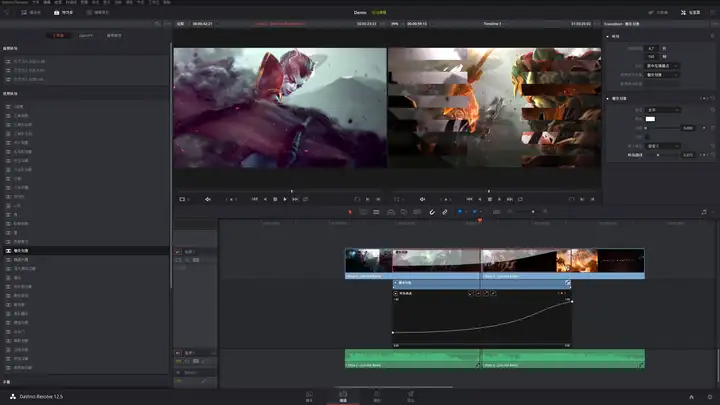Image resolution: width=720 pixels, height=405 pixels.
Task: Toggle loop in source viewer
Action: click(x=305, y=199)
